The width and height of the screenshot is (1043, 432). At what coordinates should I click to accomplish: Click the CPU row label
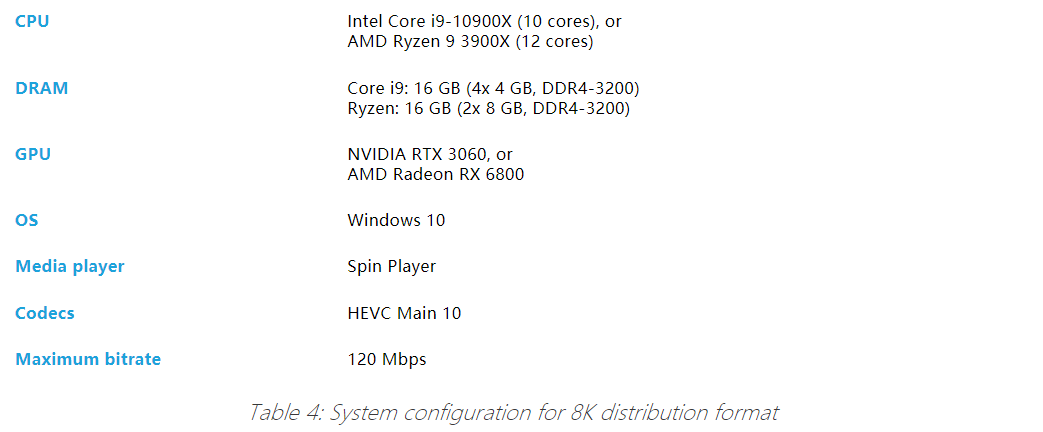(32, 21)
